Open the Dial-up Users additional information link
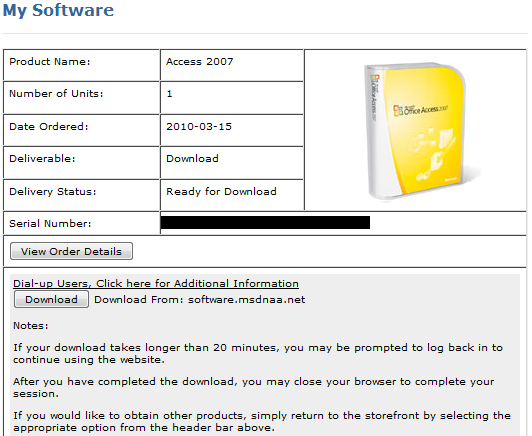The width and height of the screenshot is (532, 436). (x=156, y=283)
